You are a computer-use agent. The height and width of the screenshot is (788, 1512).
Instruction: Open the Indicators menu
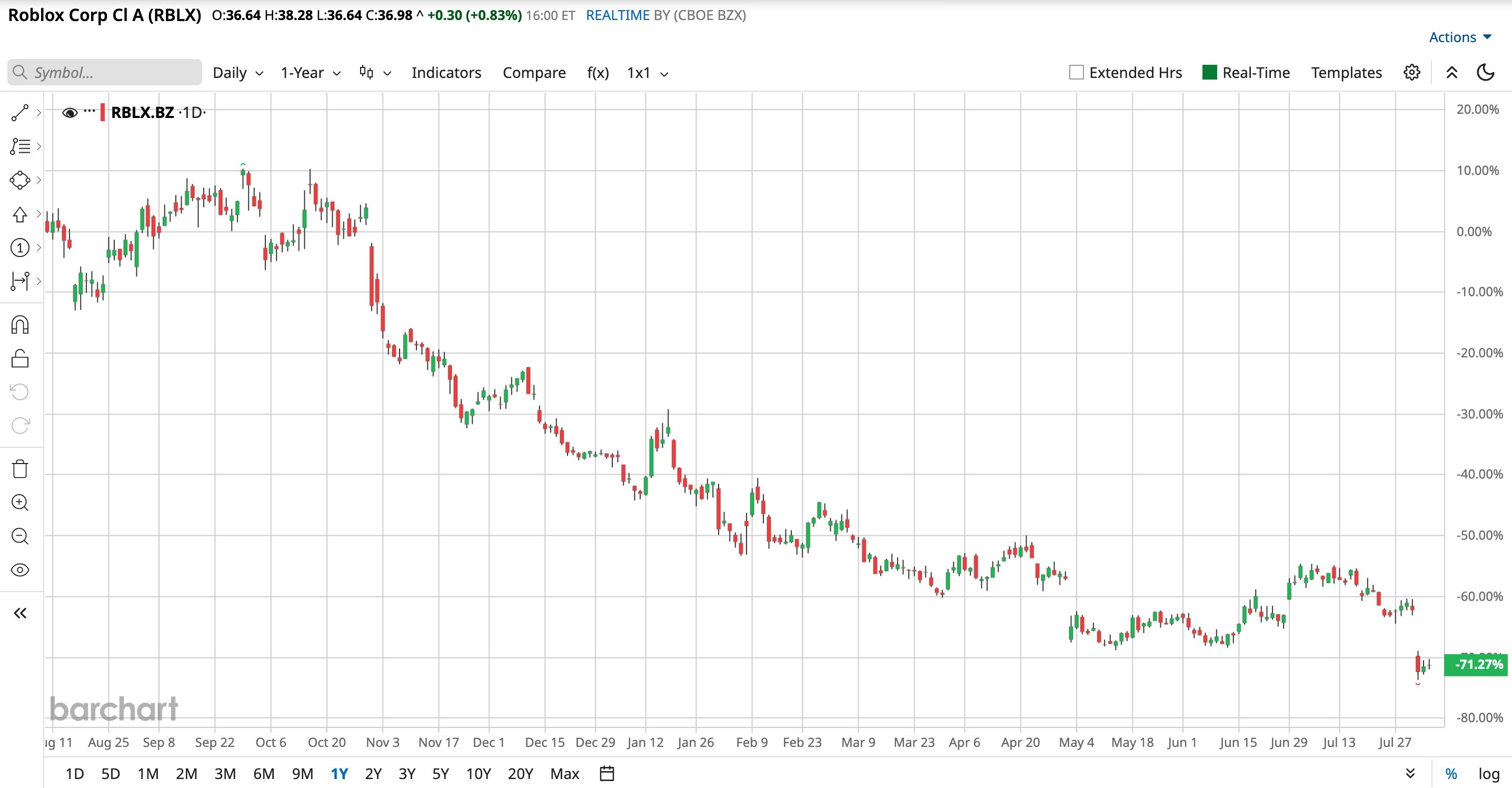pyautogui.click(x=446, y=73)
